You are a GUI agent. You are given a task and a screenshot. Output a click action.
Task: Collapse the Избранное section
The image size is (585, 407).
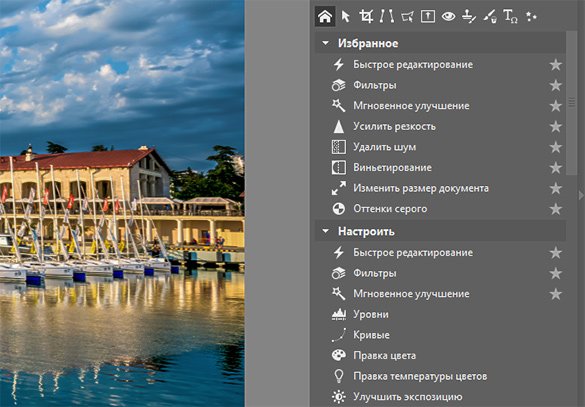tap(325, 43)
